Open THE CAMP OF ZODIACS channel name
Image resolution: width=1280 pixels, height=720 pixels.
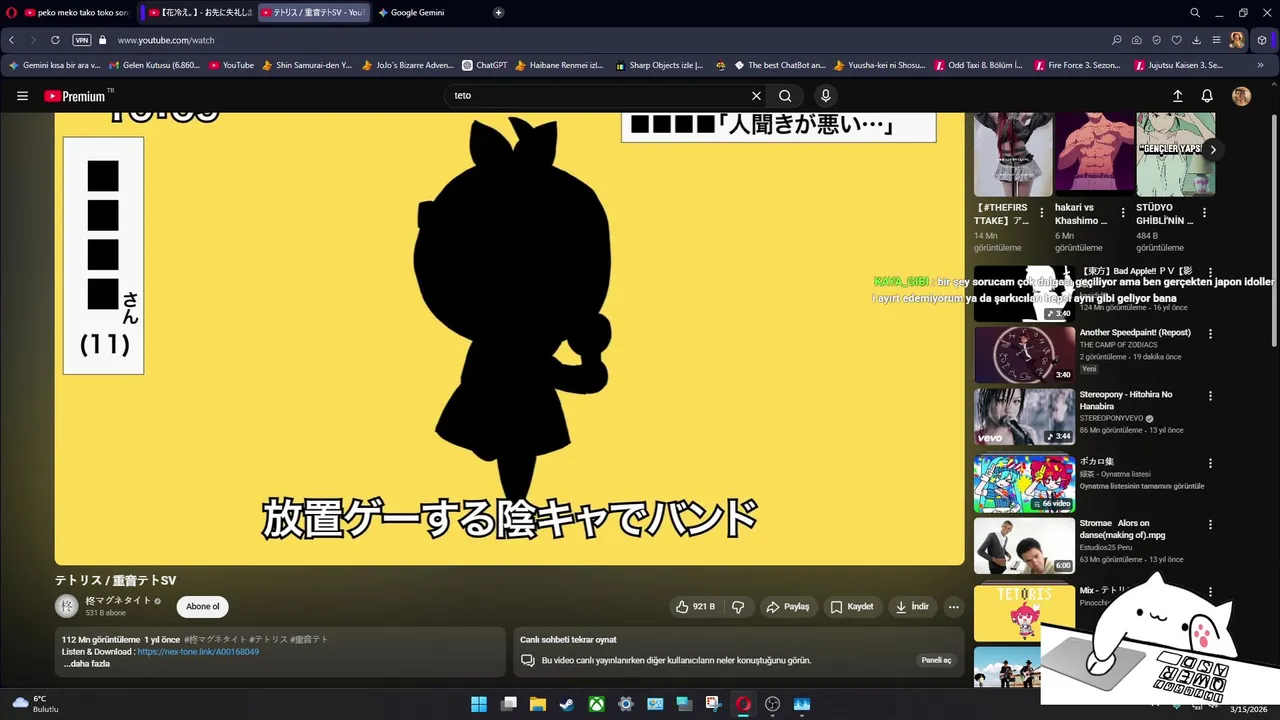coord(1118,345)
